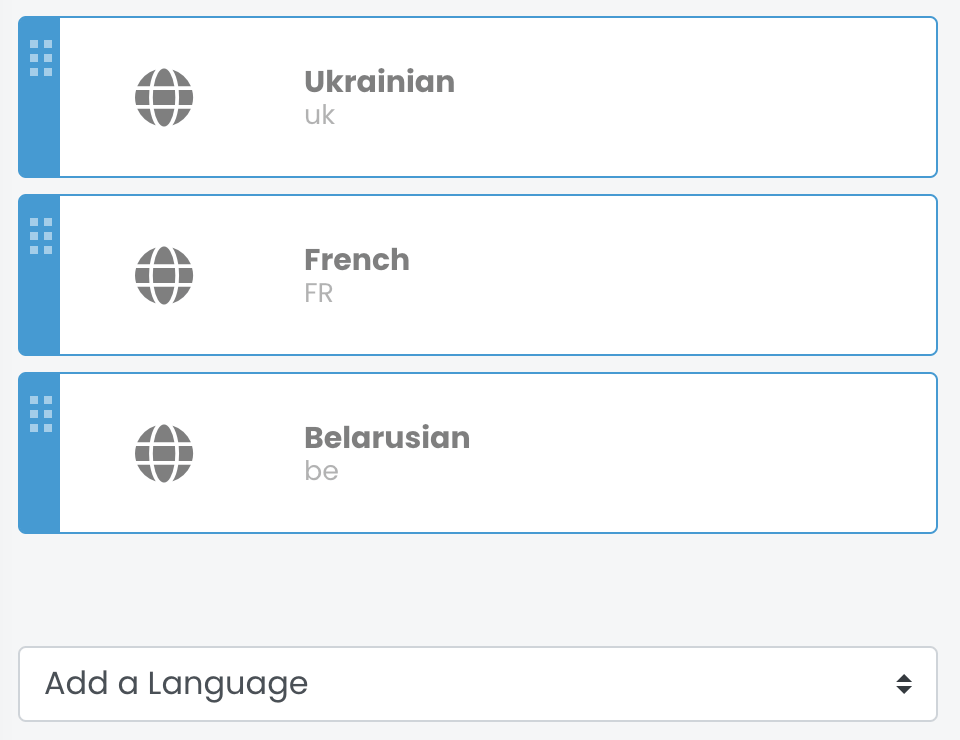960x740 pixels.
Task: Click empty space inside the French card
Action: tap(700, 276)
